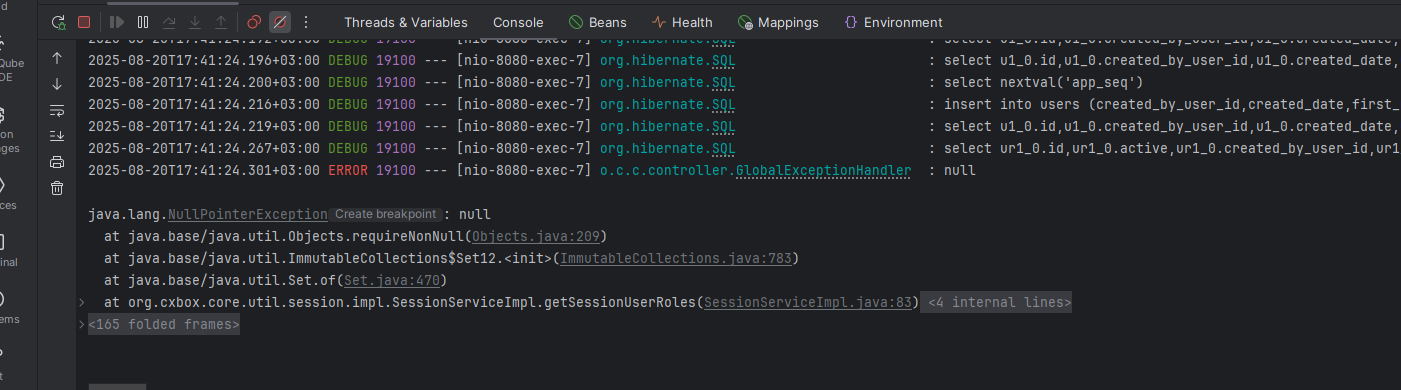Click [nio-8080-exec-7] in the ERROR row
The width and height of the screenshot is (1401, 390).
(x=523, y=170)
